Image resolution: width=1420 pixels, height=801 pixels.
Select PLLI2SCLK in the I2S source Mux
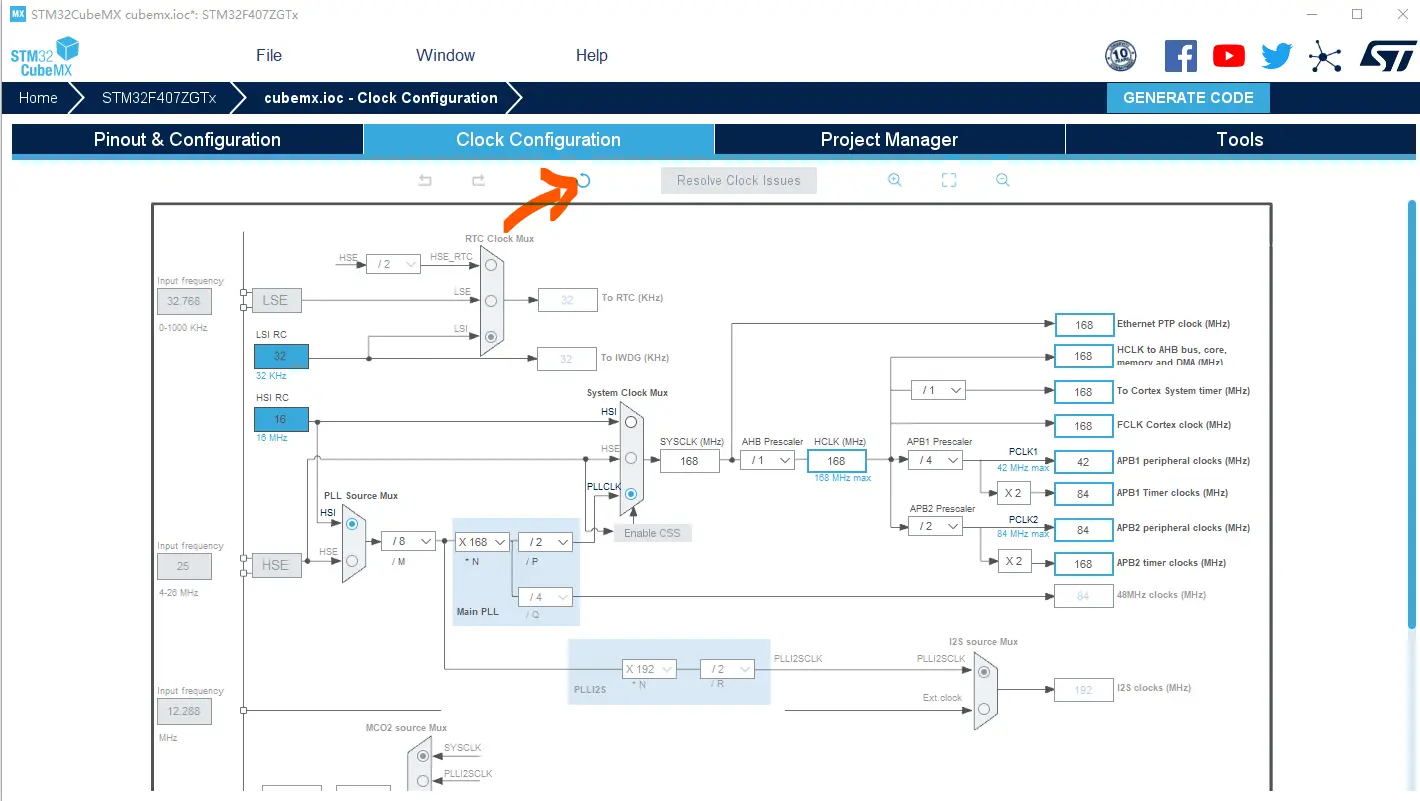(984, 672)
